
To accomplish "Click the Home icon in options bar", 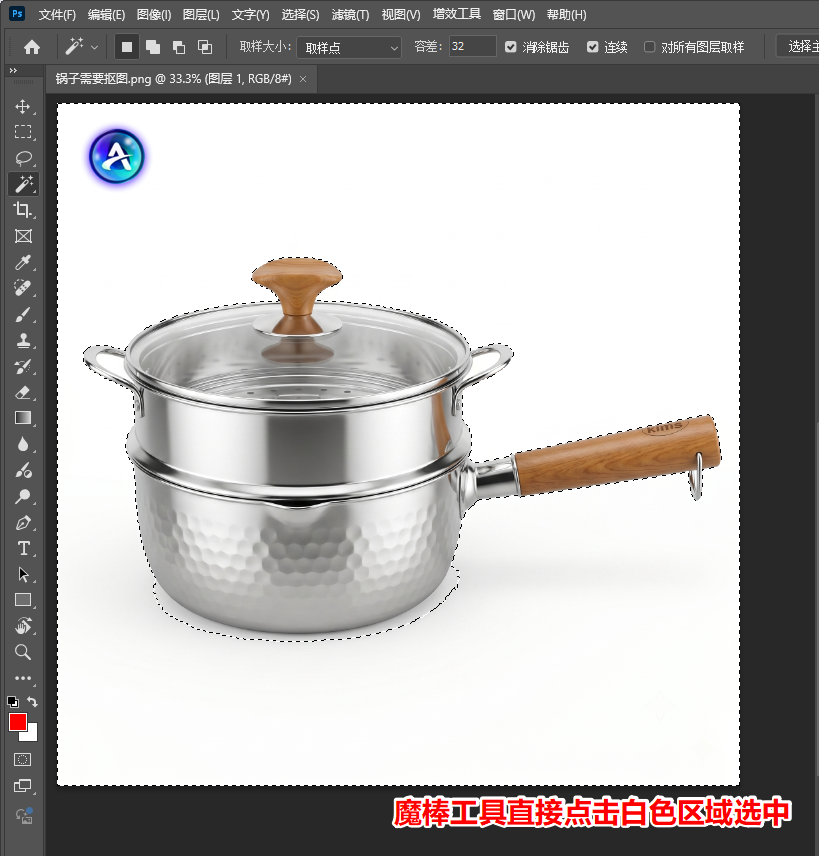I will click(x=32, y=47).
